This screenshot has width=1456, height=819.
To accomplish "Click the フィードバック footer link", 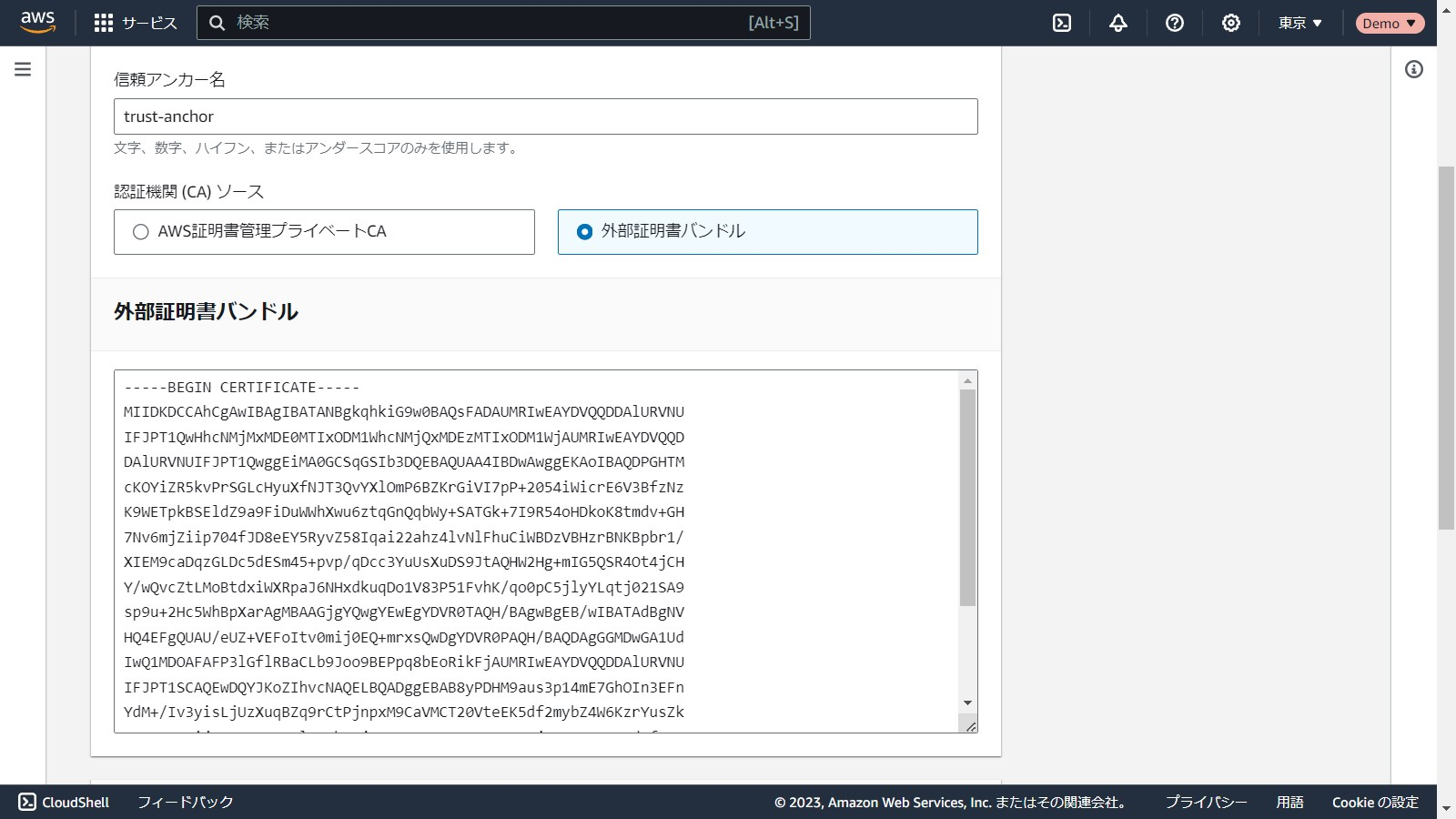I will [186, 802].
